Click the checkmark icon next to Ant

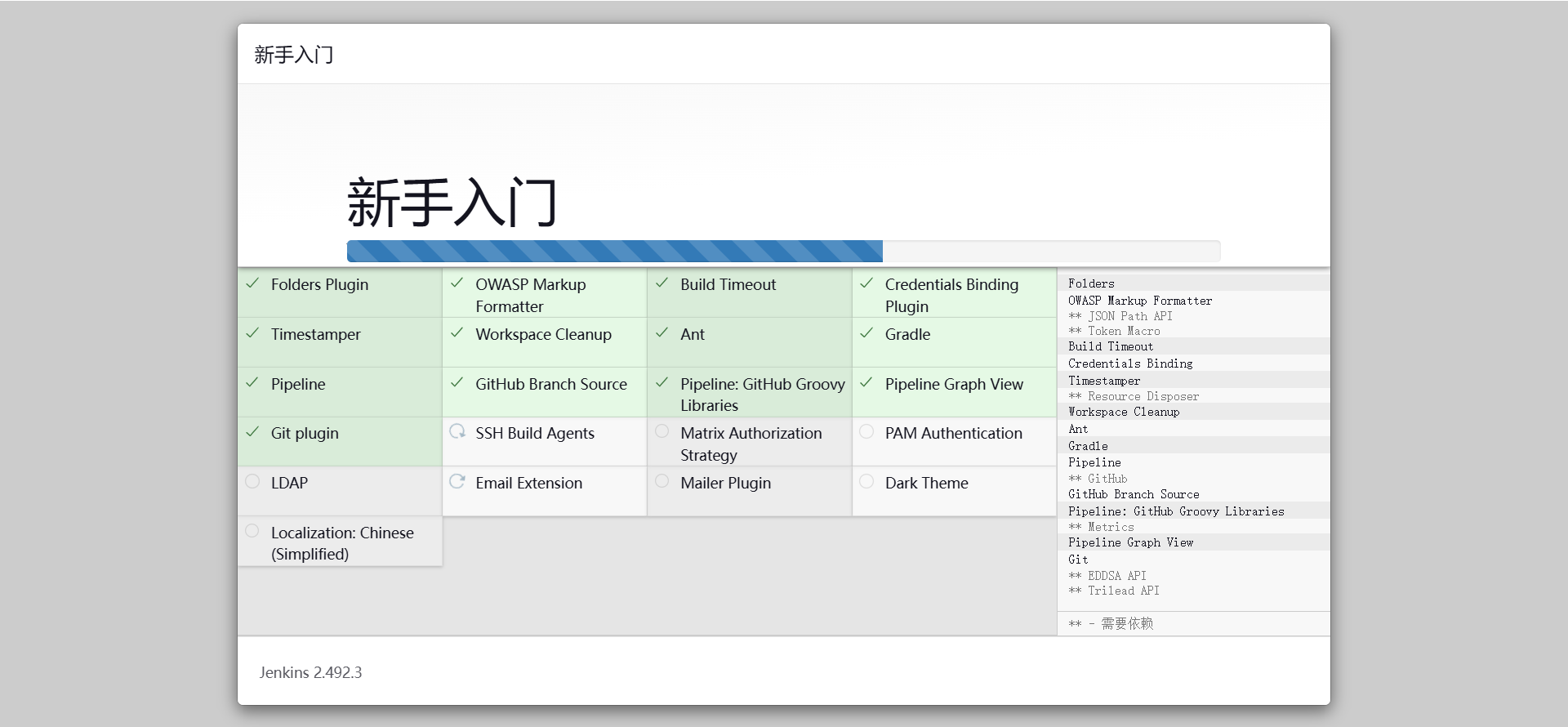(x=662, y=333)
